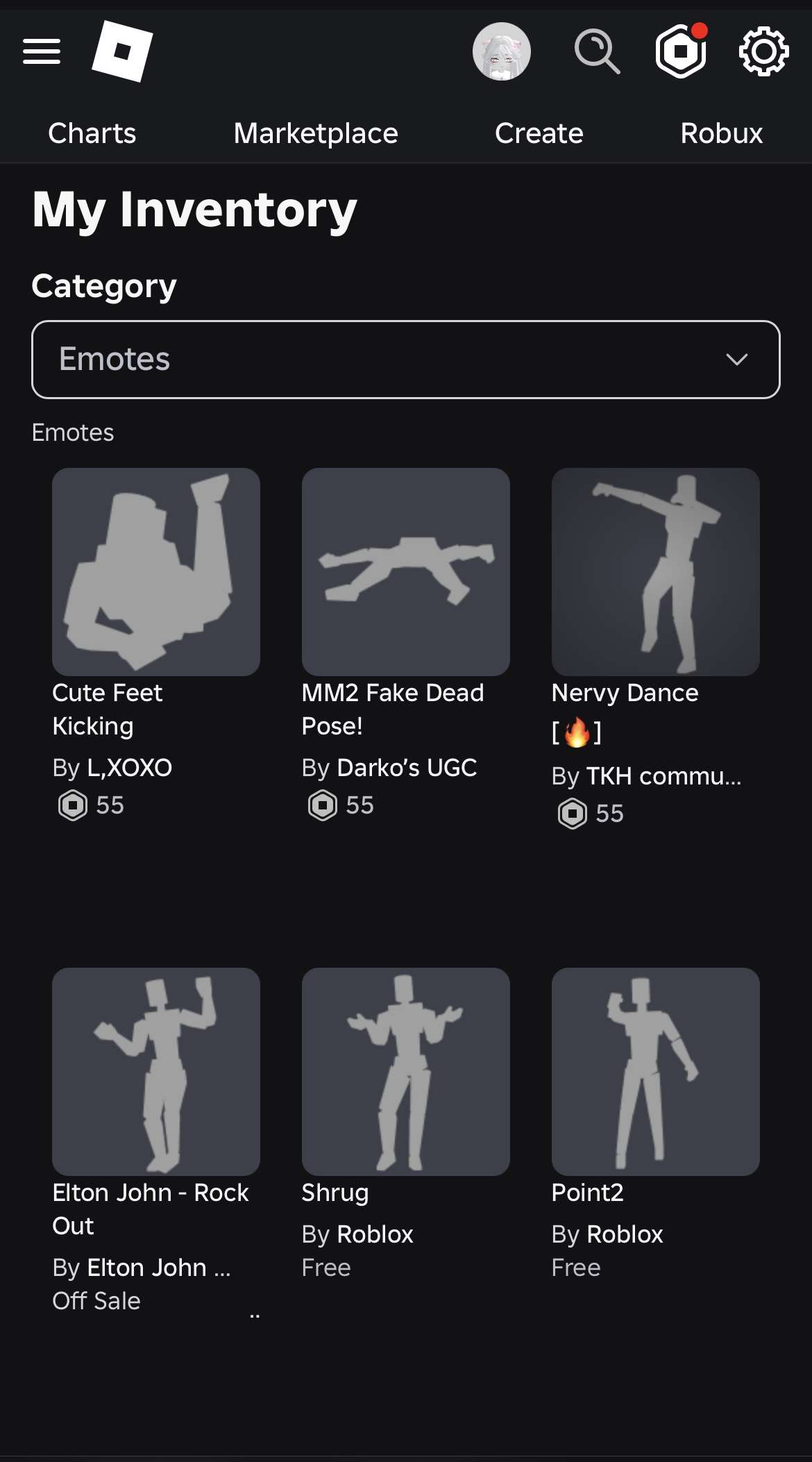Open the Robux balance icon with notification
This screenshot has width=812, height=1462.
(x=682, y=51)
